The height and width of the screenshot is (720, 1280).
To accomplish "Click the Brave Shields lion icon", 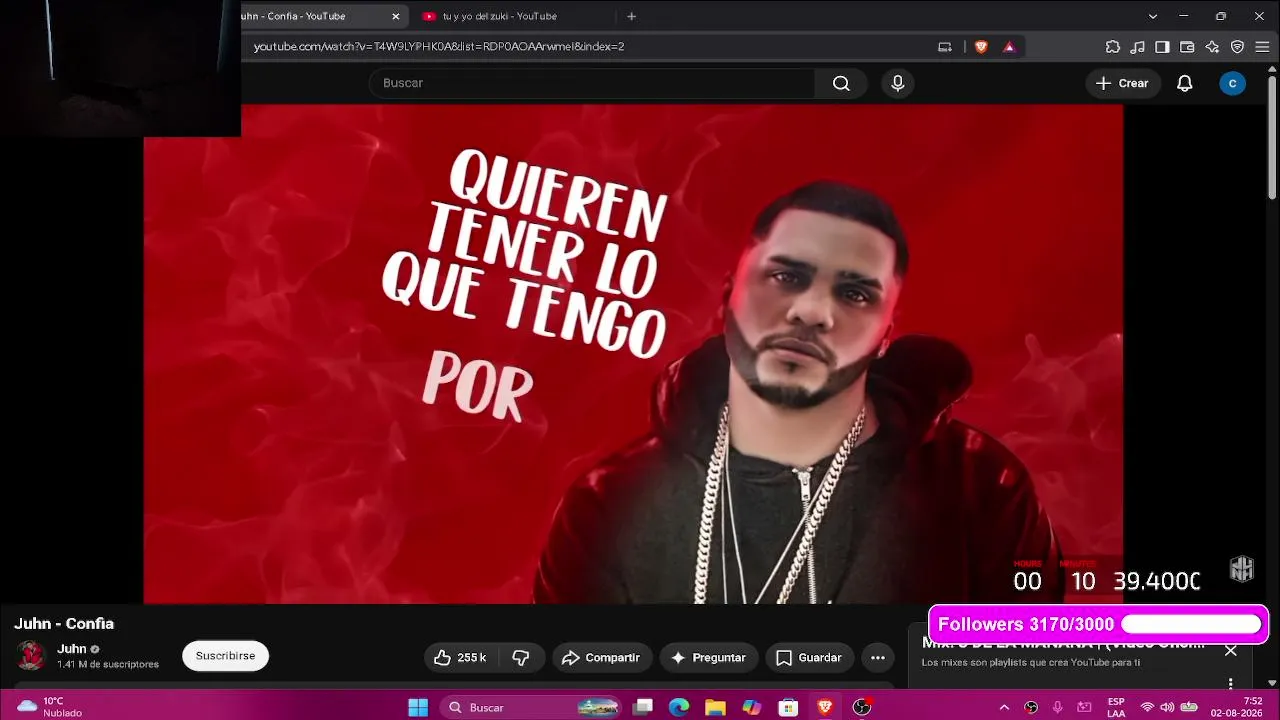I will pyautogui.click(x=981, y=46).
